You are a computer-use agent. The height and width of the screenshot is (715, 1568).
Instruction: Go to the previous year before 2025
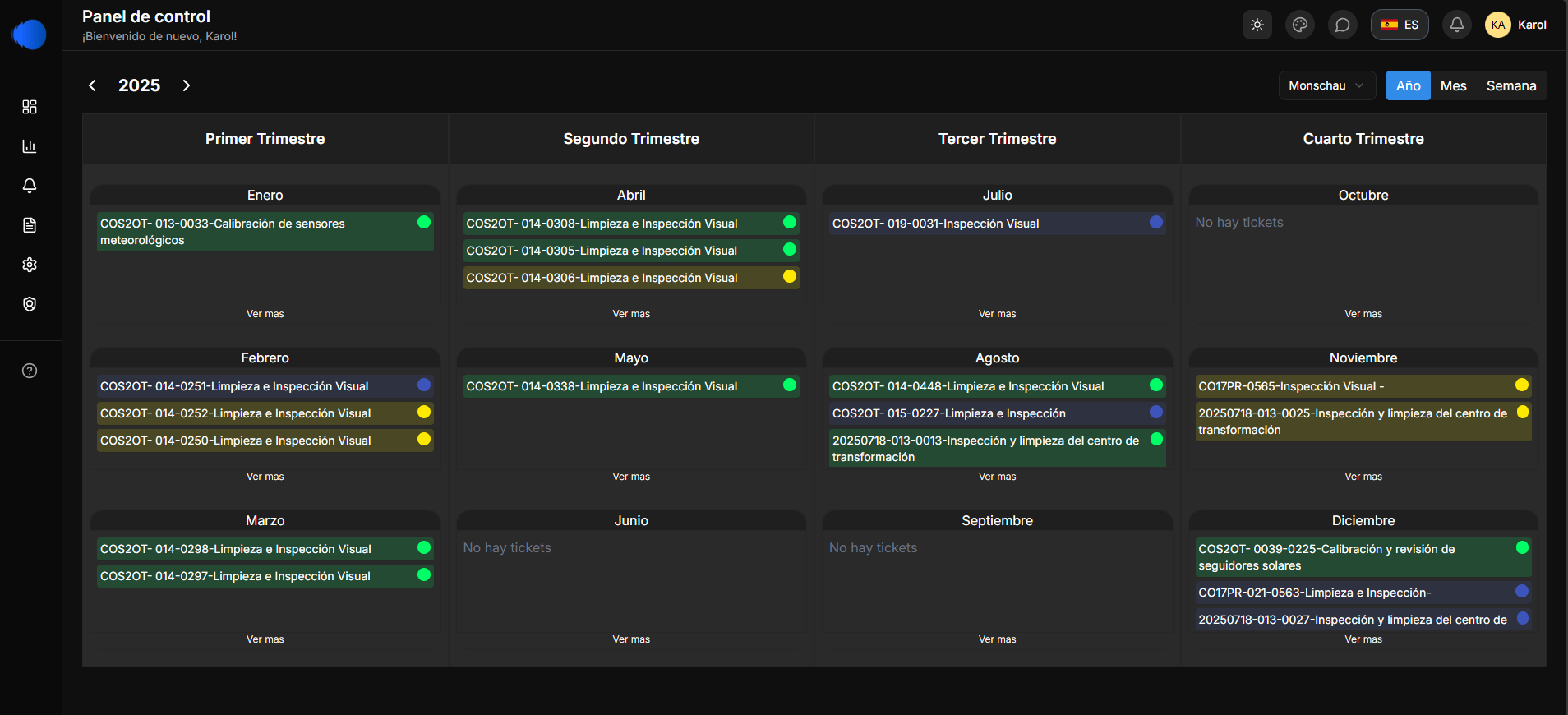pos(93,85)
